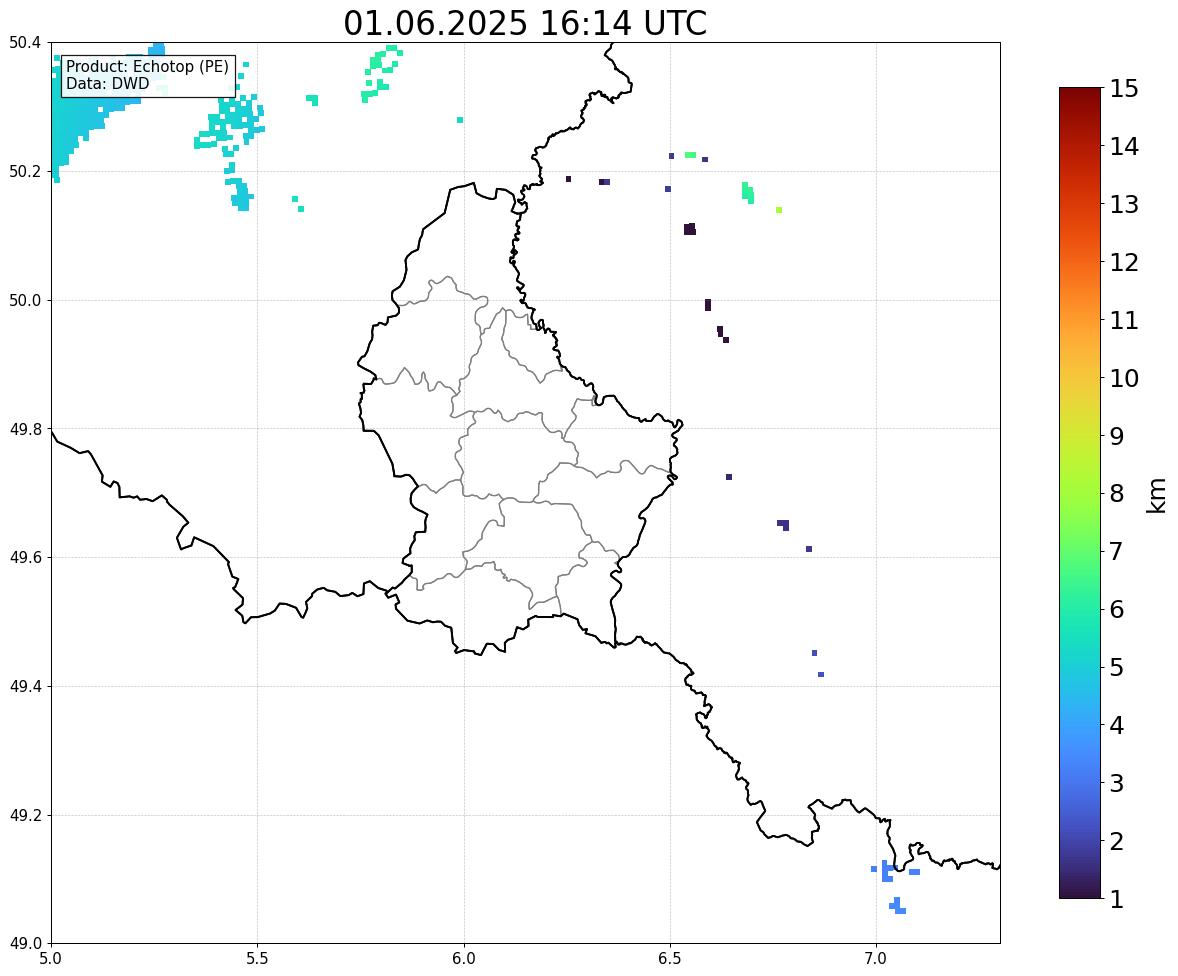Click the dark echo cell near 50.1 latitude

click(690, 229)
